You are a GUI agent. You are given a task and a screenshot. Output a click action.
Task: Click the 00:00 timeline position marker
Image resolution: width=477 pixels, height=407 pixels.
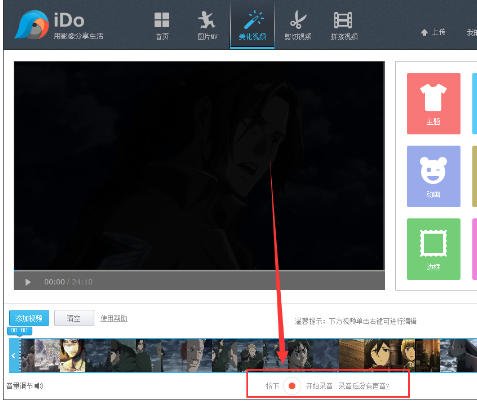coord(19,331)
